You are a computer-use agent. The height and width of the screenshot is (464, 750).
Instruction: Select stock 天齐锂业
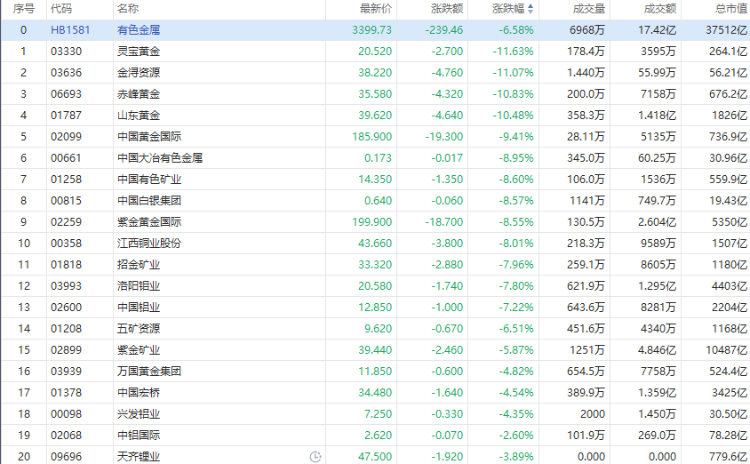coord(139,457)
